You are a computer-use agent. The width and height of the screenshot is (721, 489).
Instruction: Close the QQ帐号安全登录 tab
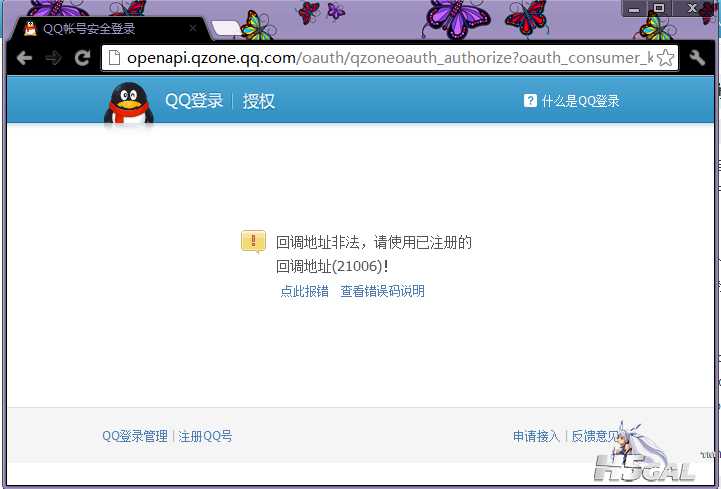pyautogui.click(x=193, y=28)
